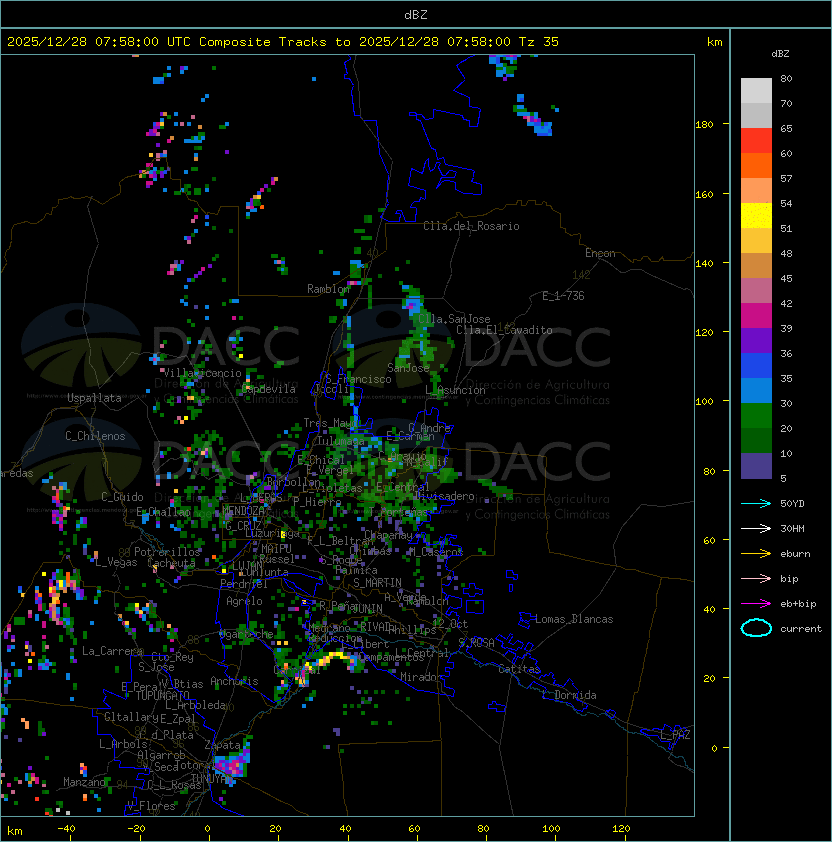Click the cyan 50YD arrow in legend
Screen dimensions: 832x842
point(756,503)
